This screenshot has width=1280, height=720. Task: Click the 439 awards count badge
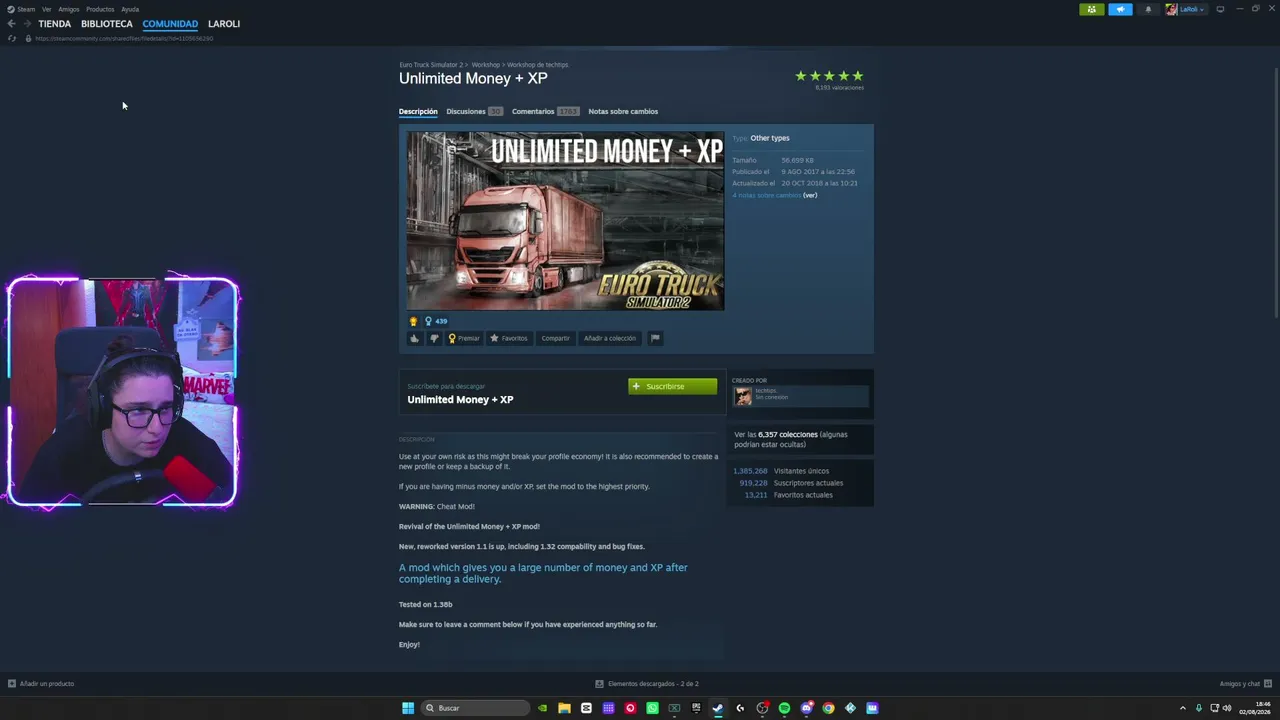click(x=436, y=321)
